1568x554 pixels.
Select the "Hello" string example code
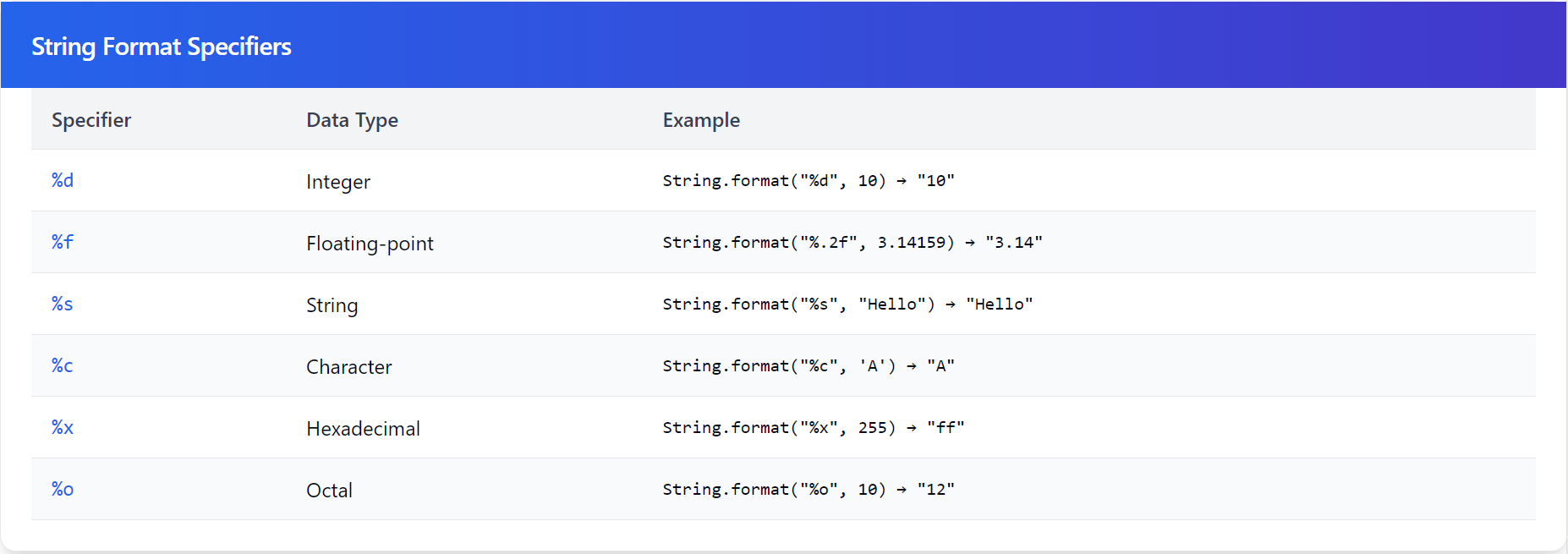[x=847, y=304]
